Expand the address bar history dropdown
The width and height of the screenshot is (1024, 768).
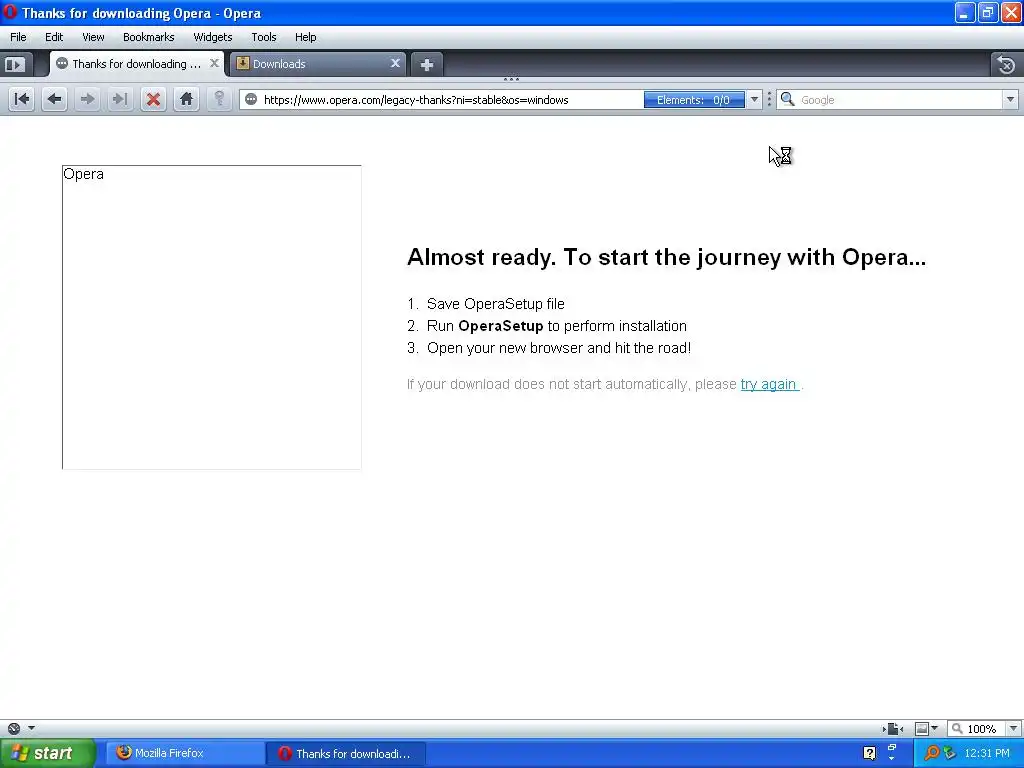coord(754,99)
